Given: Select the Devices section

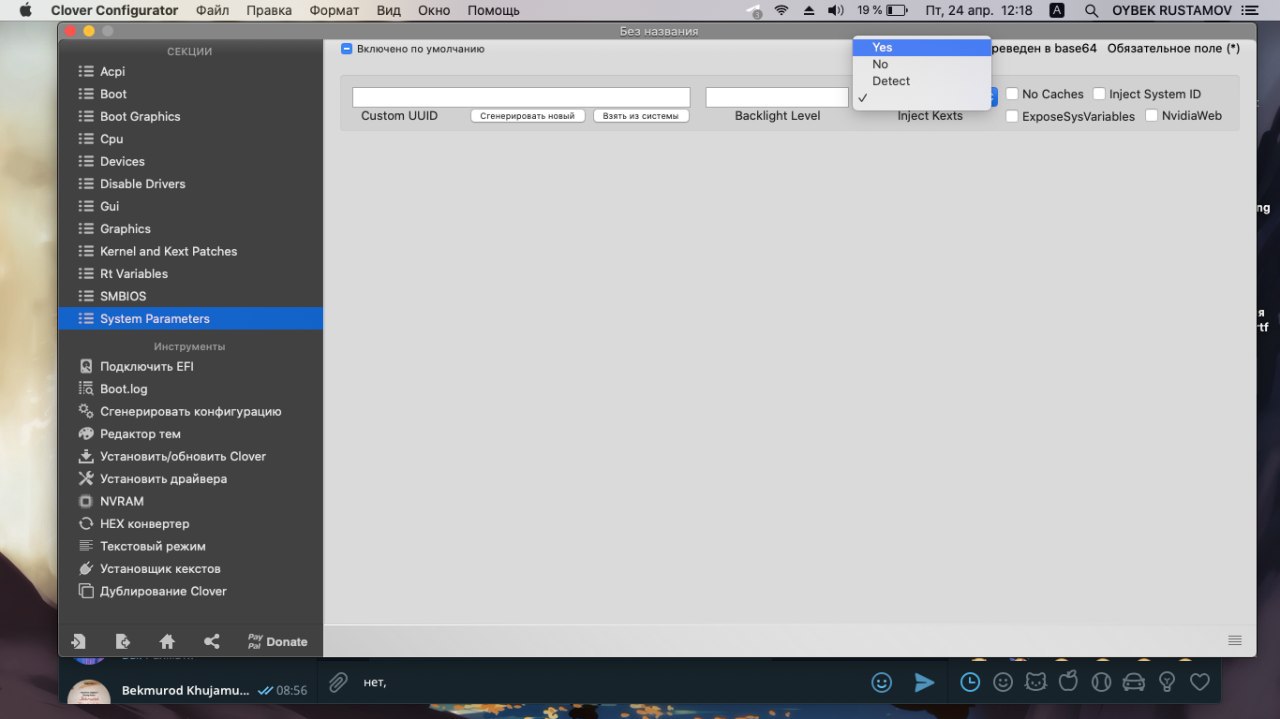Looking at the screenshot, I should tap(190, 161).
